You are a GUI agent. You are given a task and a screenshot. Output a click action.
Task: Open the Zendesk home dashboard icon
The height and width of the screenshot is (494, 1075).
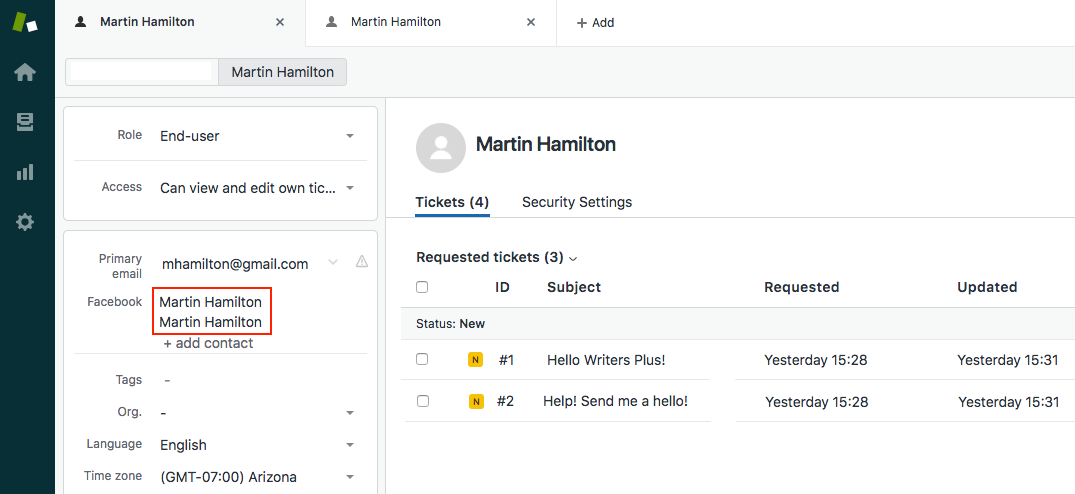click(x=25, y=72)
